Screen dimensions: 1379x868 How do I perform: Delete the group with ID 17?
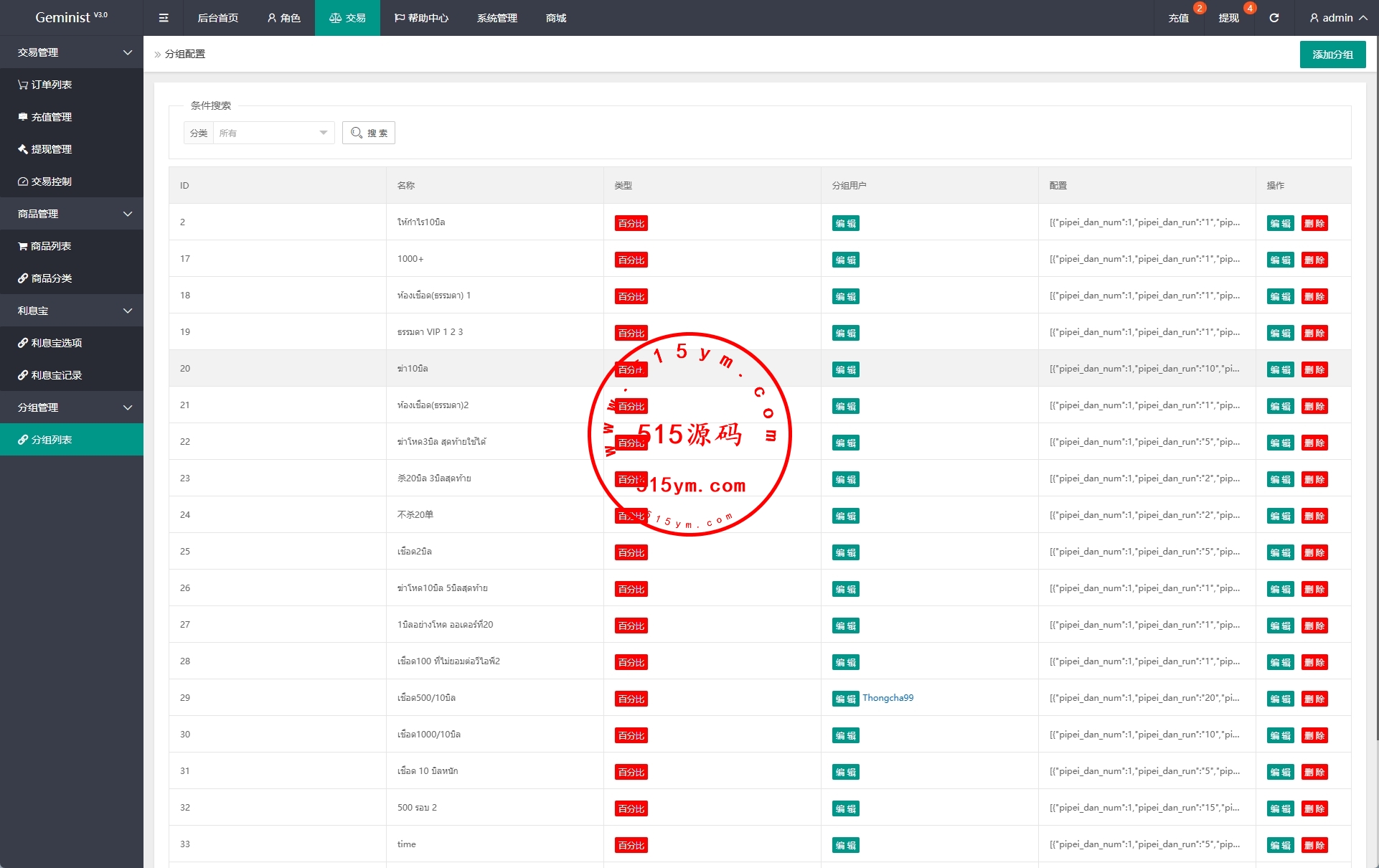coord(1314,260)
